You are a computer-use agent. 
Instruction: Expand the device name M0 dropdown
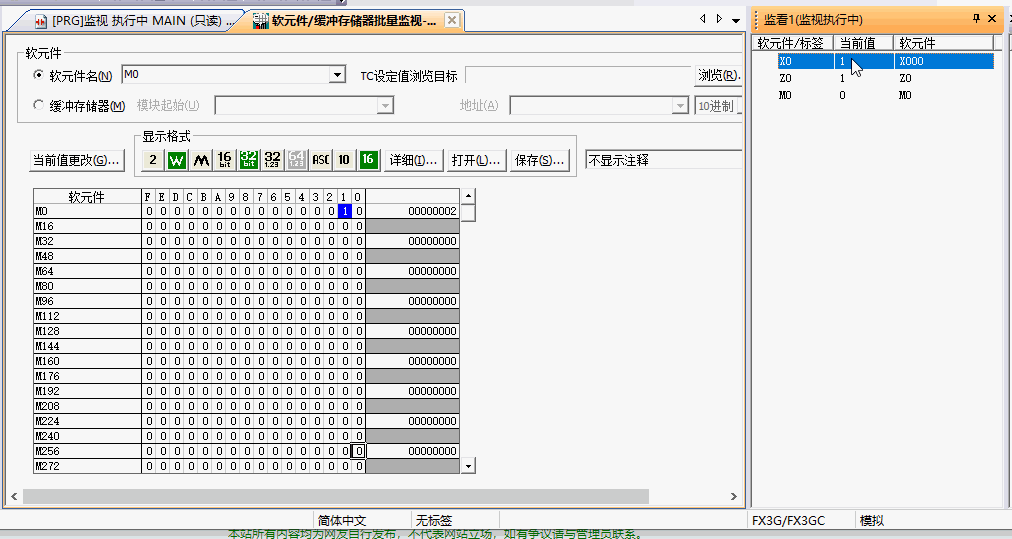(x=337, y=75)
